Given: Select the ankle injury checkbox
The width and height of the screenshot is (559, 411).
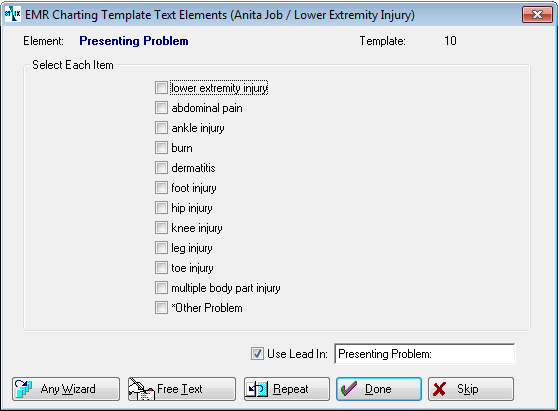Looking at the screenshot, I should [161, 128].
